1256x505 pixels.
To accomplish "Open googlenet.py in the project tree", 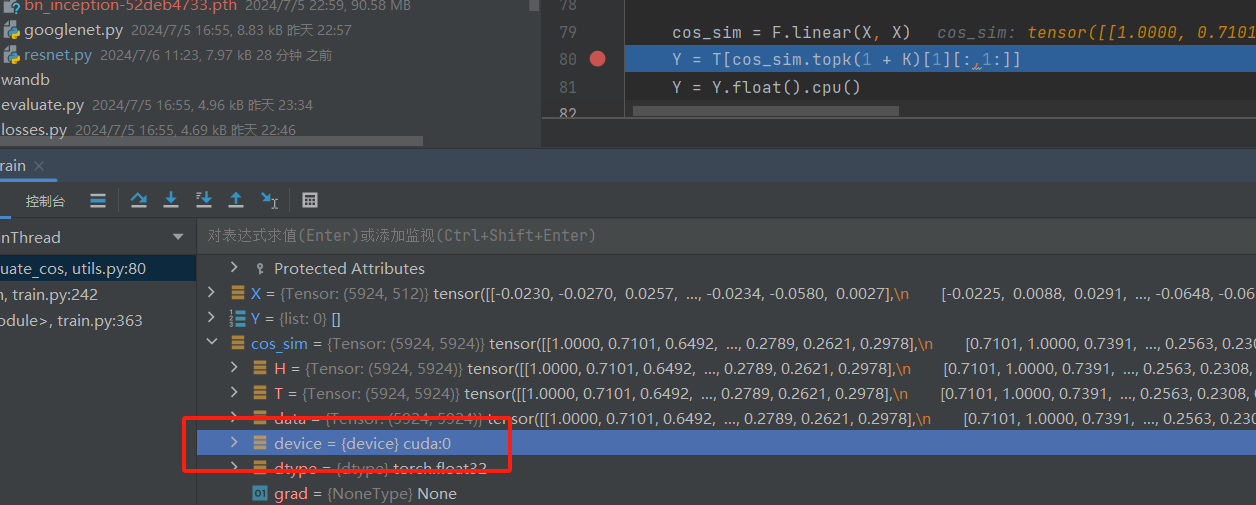I will click(x=73, y=30).
